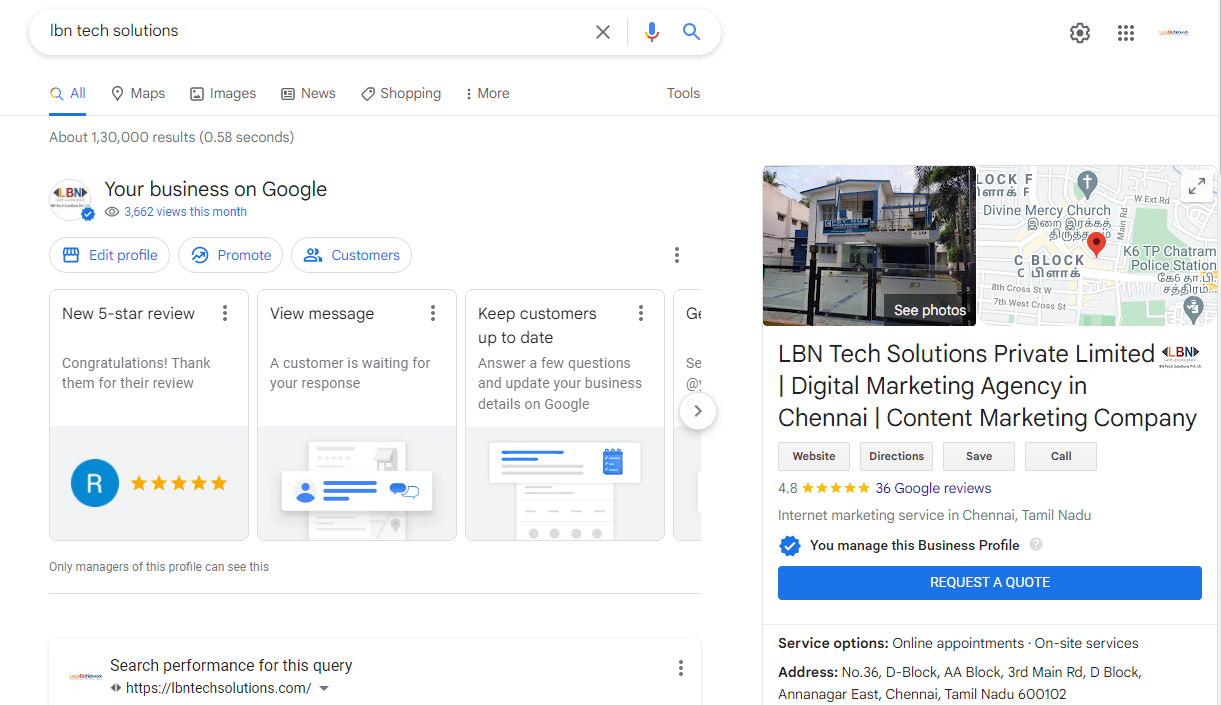Save the business listing

[979, 456]
